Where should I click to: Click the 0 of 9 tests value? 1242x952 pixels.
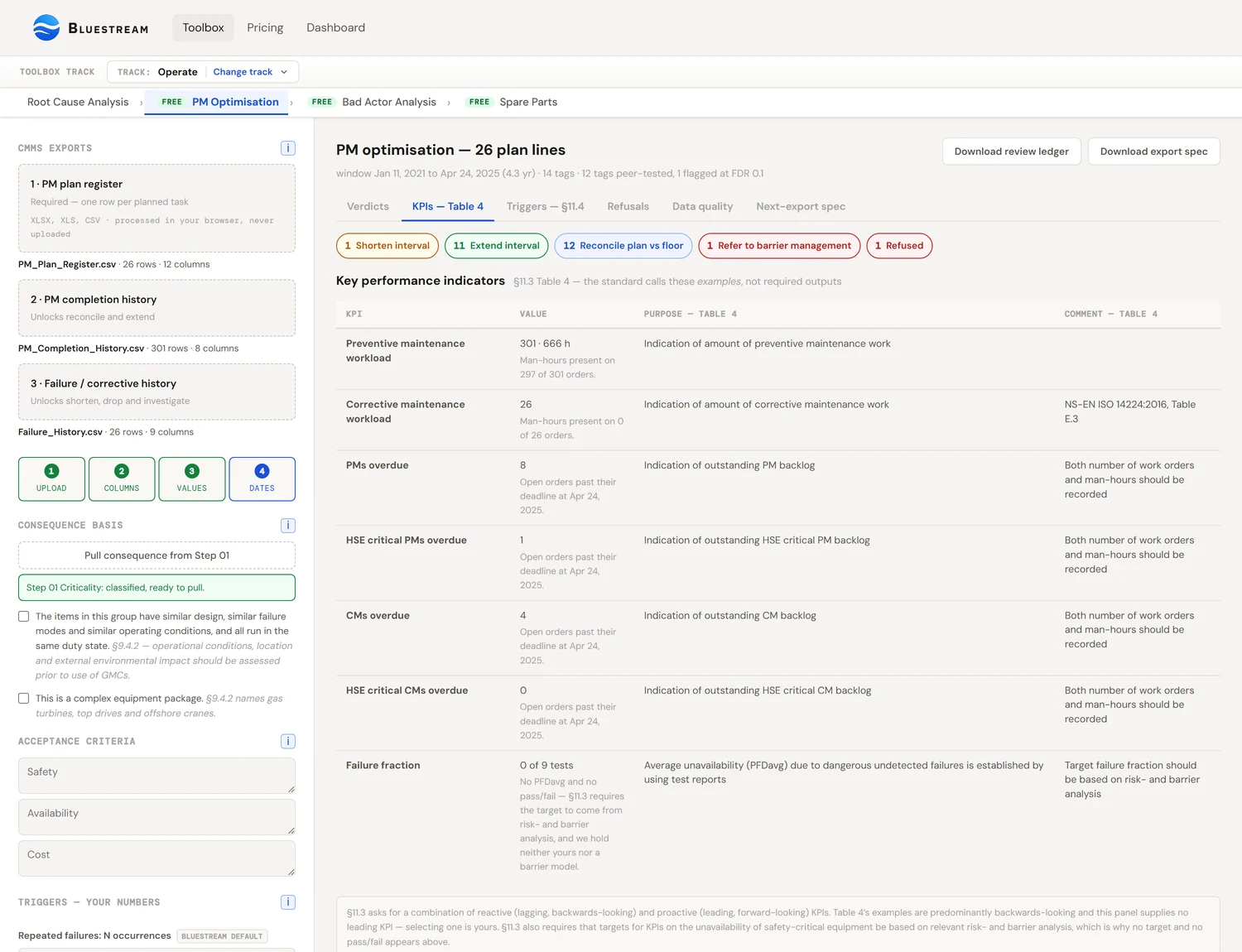pyautogui.click(x=546, y=766)
